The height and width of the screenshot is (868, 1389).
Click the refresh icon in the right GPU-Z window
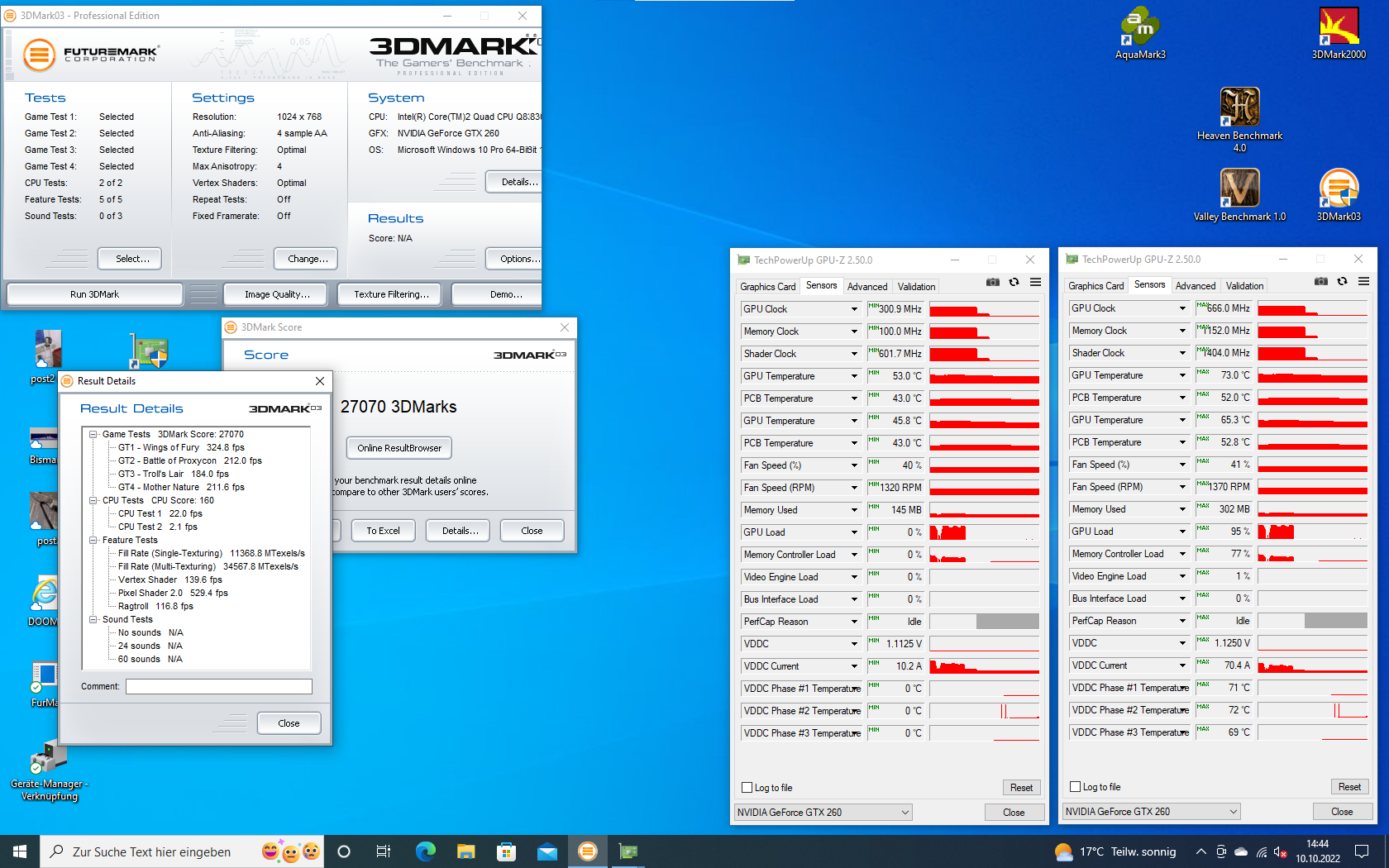point(1342,282)
